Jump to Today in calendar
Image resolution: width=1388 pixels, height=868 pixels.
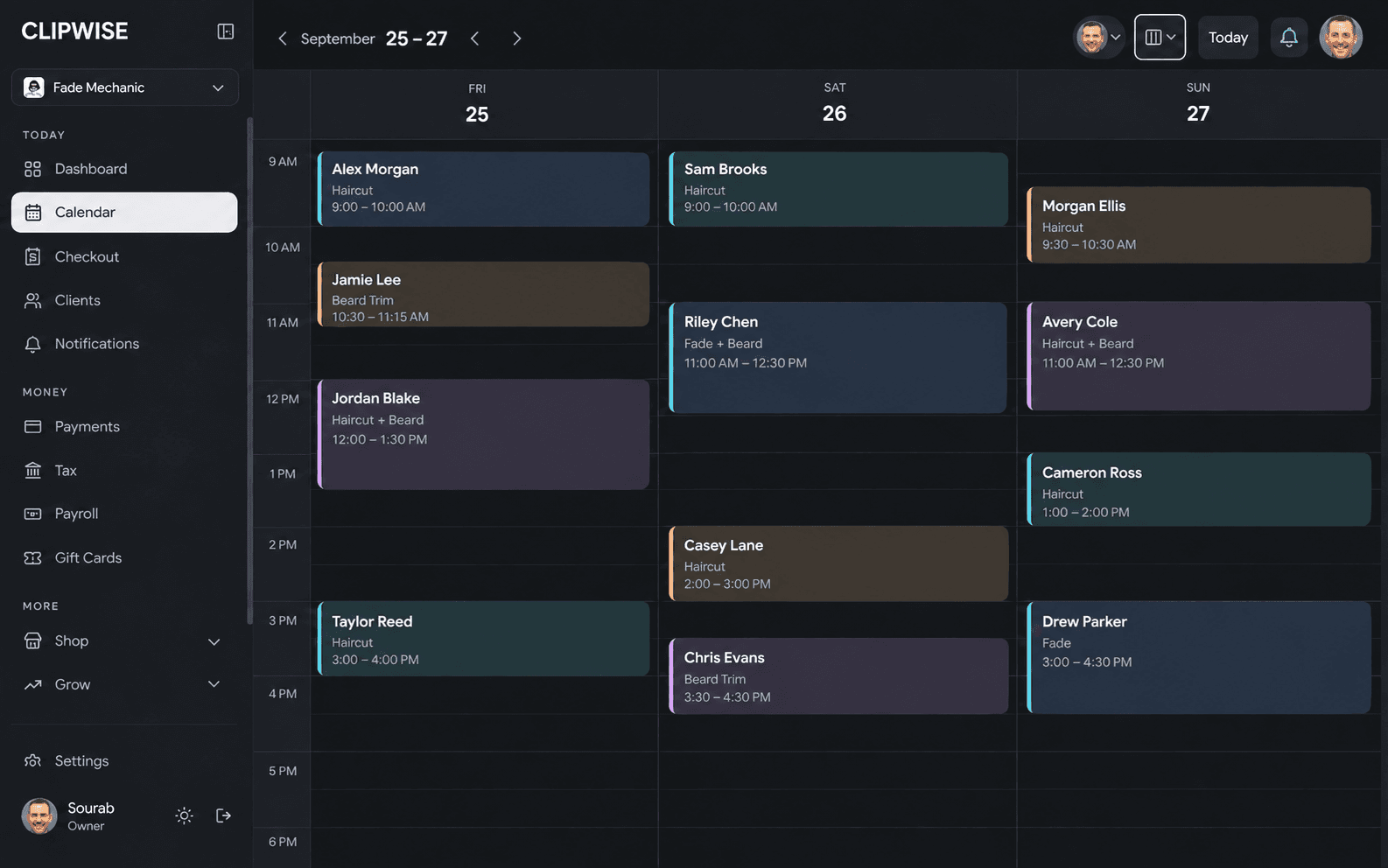click(1228, 38)
